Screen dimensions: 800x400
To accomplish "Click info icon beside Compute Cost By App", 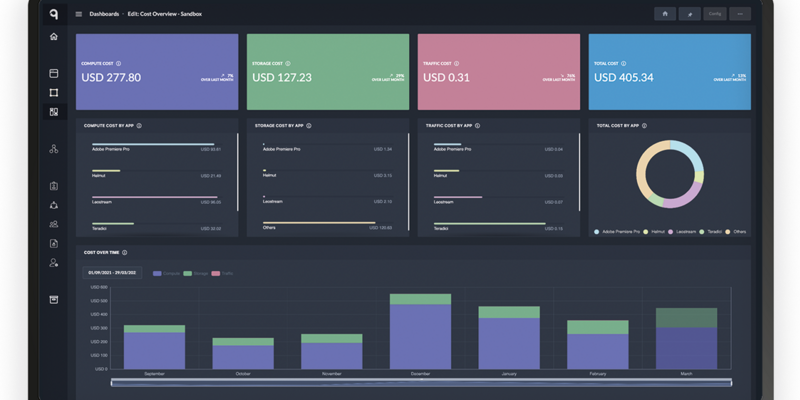I will [139, 126].
